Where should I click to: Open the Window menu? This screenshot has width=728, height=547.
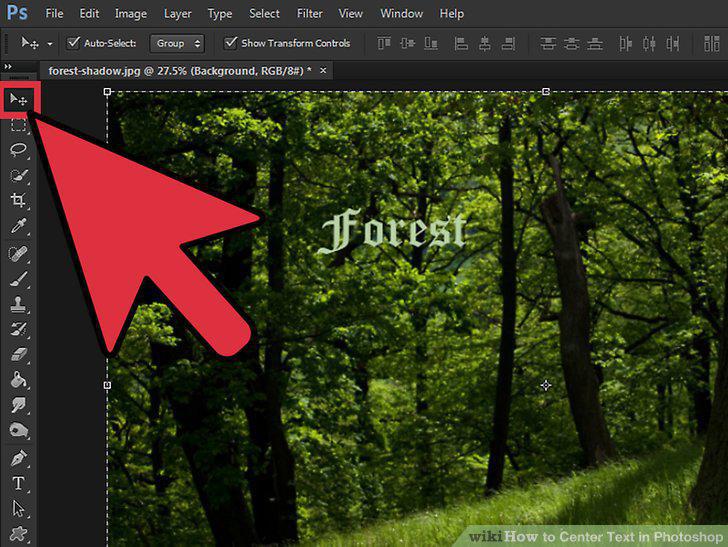coord(402,13)
